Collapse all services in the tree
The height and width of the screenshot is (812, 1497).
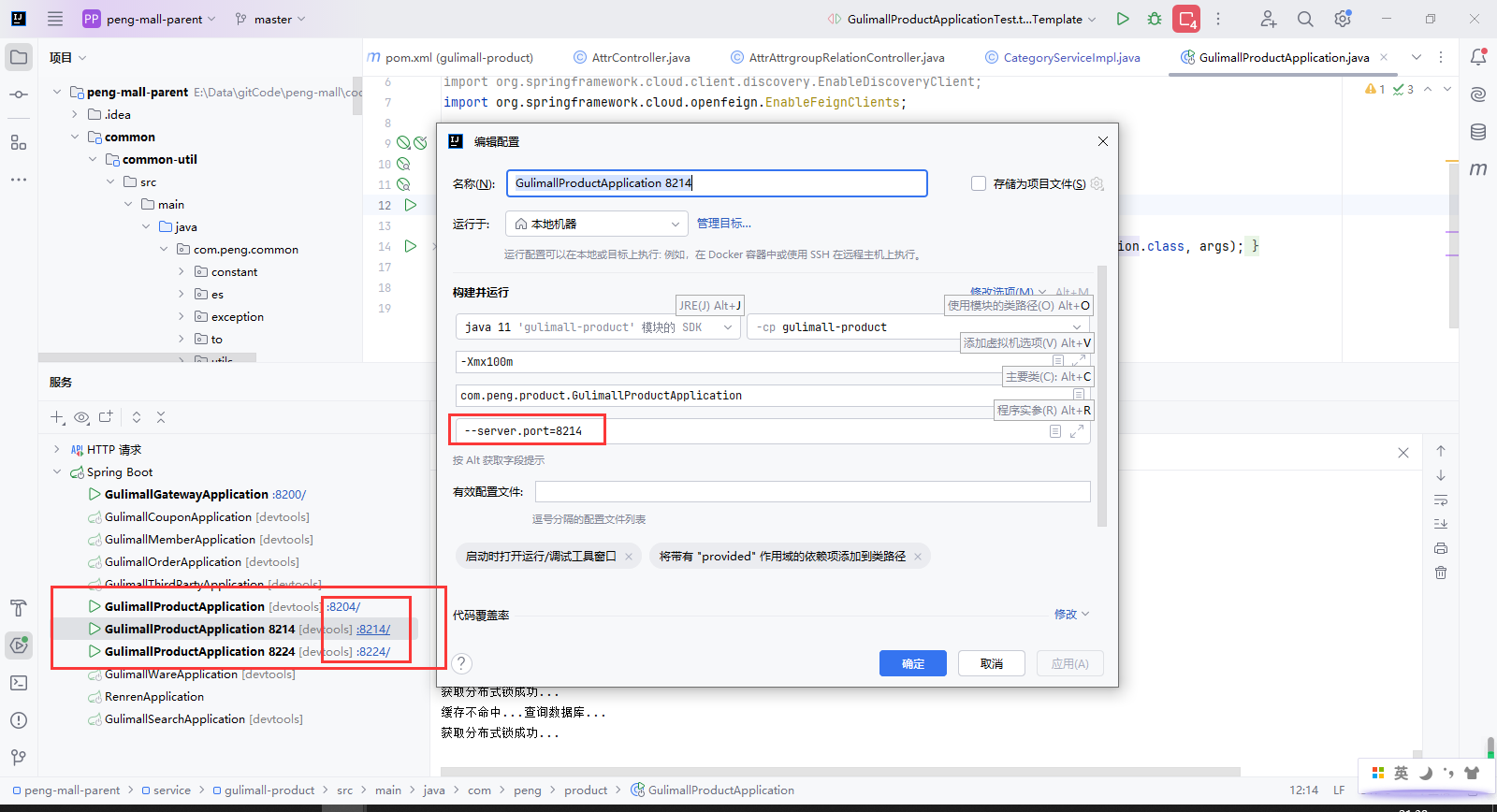tap(161, 417)
